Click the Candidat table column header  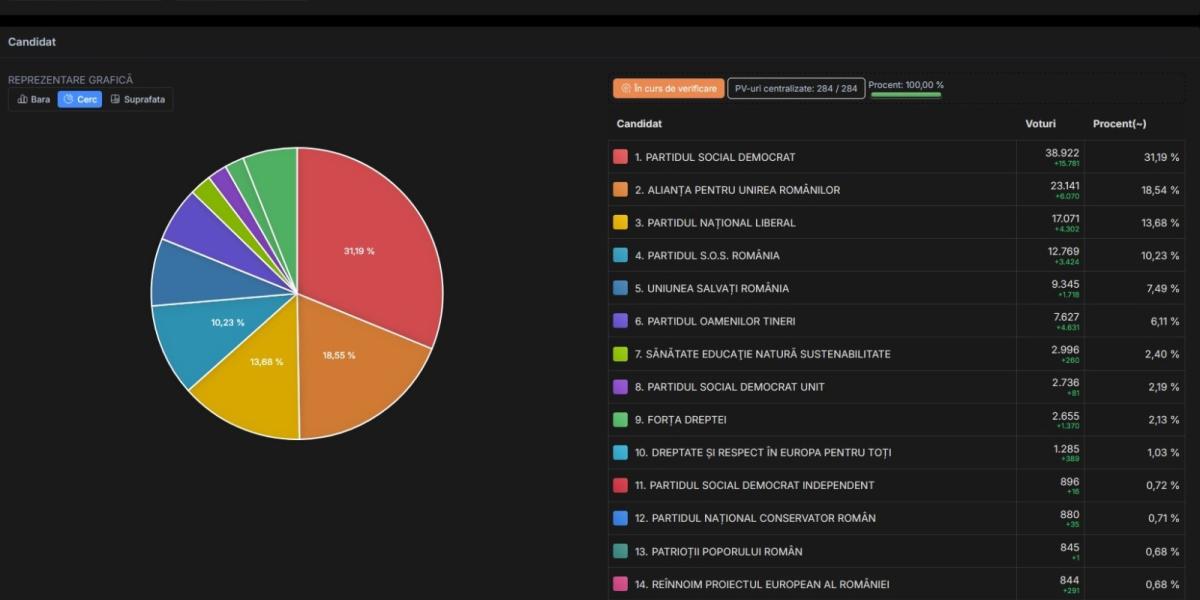(x=639, y=123)
